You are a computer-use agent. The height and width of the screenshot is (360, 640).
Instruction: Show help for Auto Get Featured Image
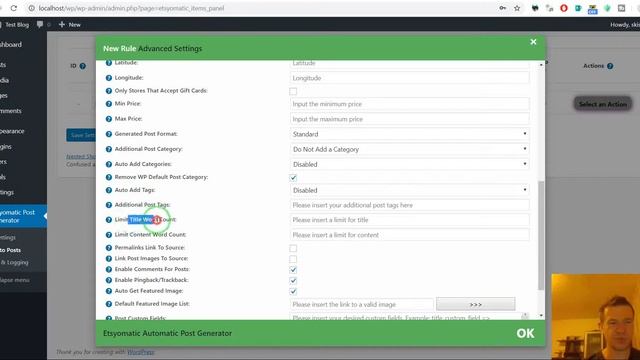tap(109, 291)
